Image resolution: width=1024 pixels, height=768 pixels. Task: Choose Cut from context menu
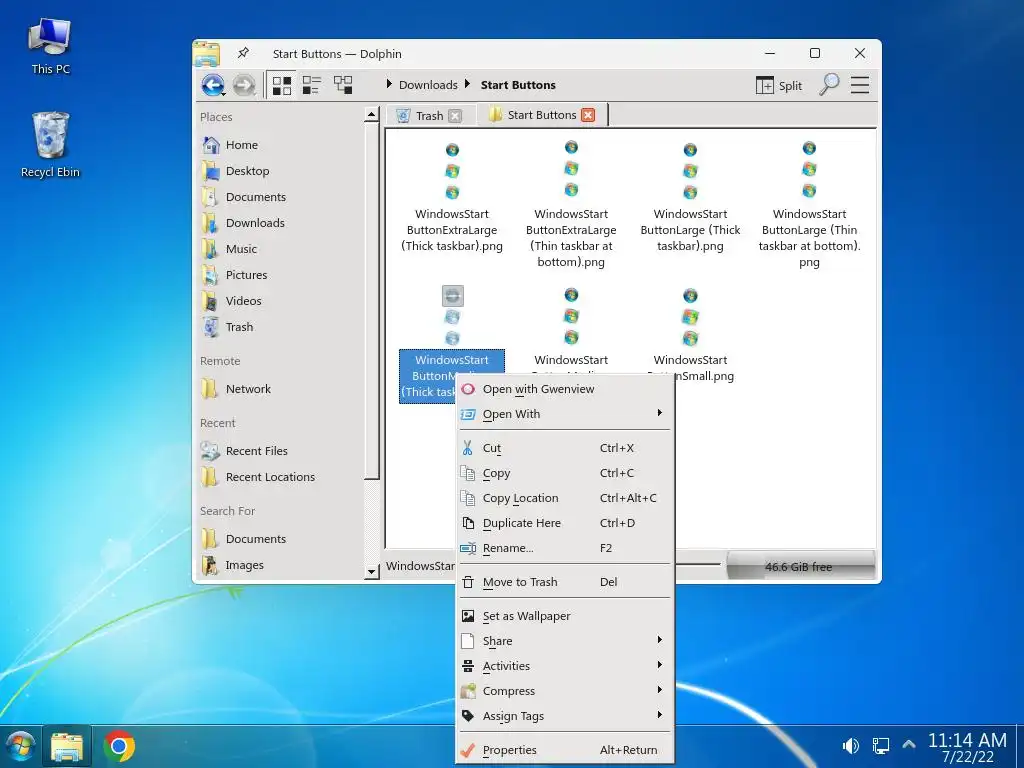click(x=566, y=448)
